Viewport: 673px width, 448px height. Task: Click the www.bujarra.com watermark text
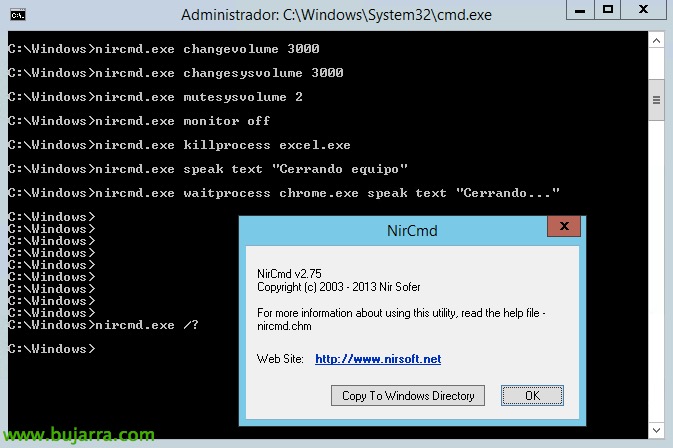(78, 435)
